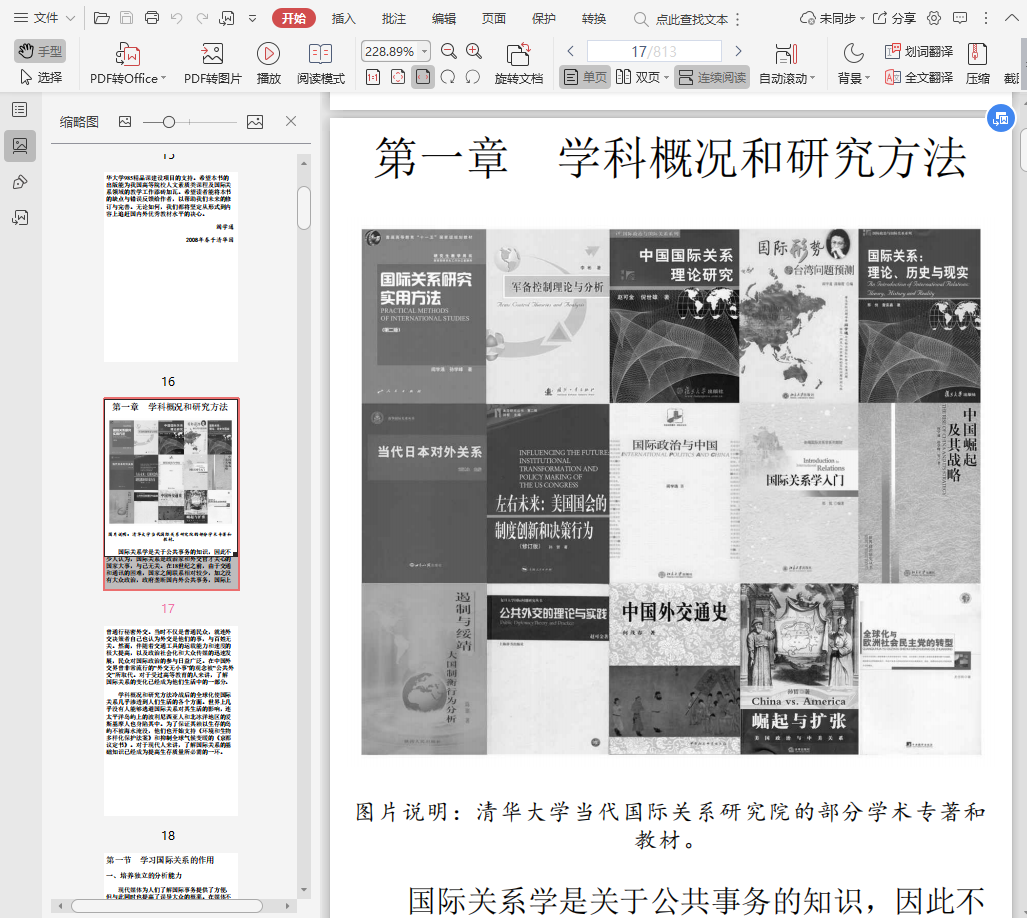Open the zoom percentage dropdown
Screen dimensions: 1027x918
pyautogui.click(x=426, y=51)
